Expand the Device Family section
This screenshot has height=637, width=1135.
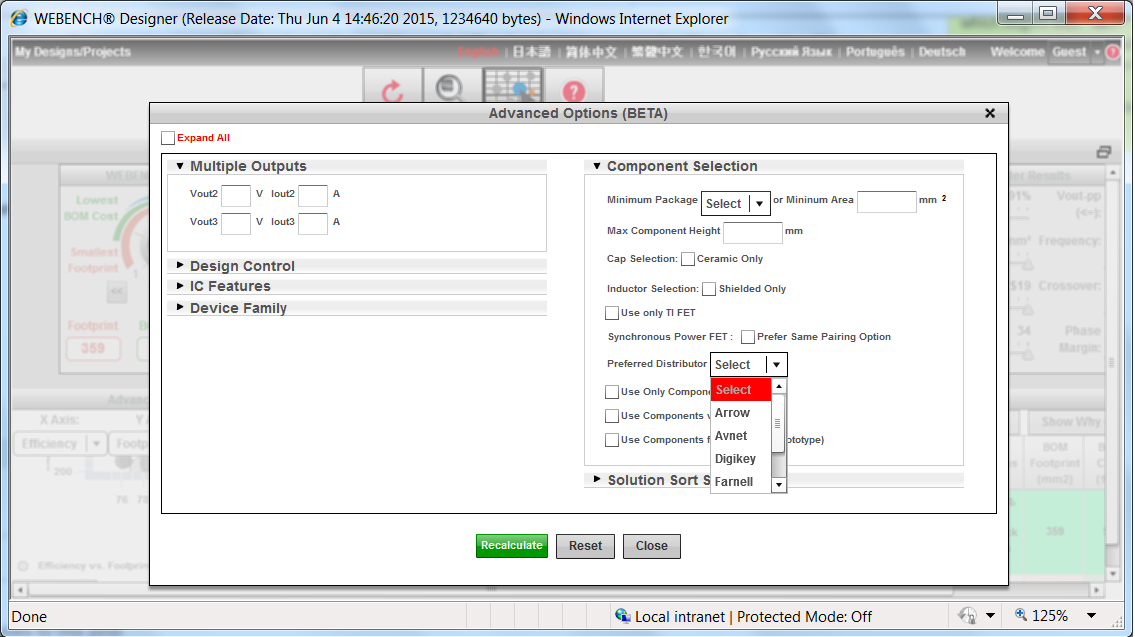point(180,308)
